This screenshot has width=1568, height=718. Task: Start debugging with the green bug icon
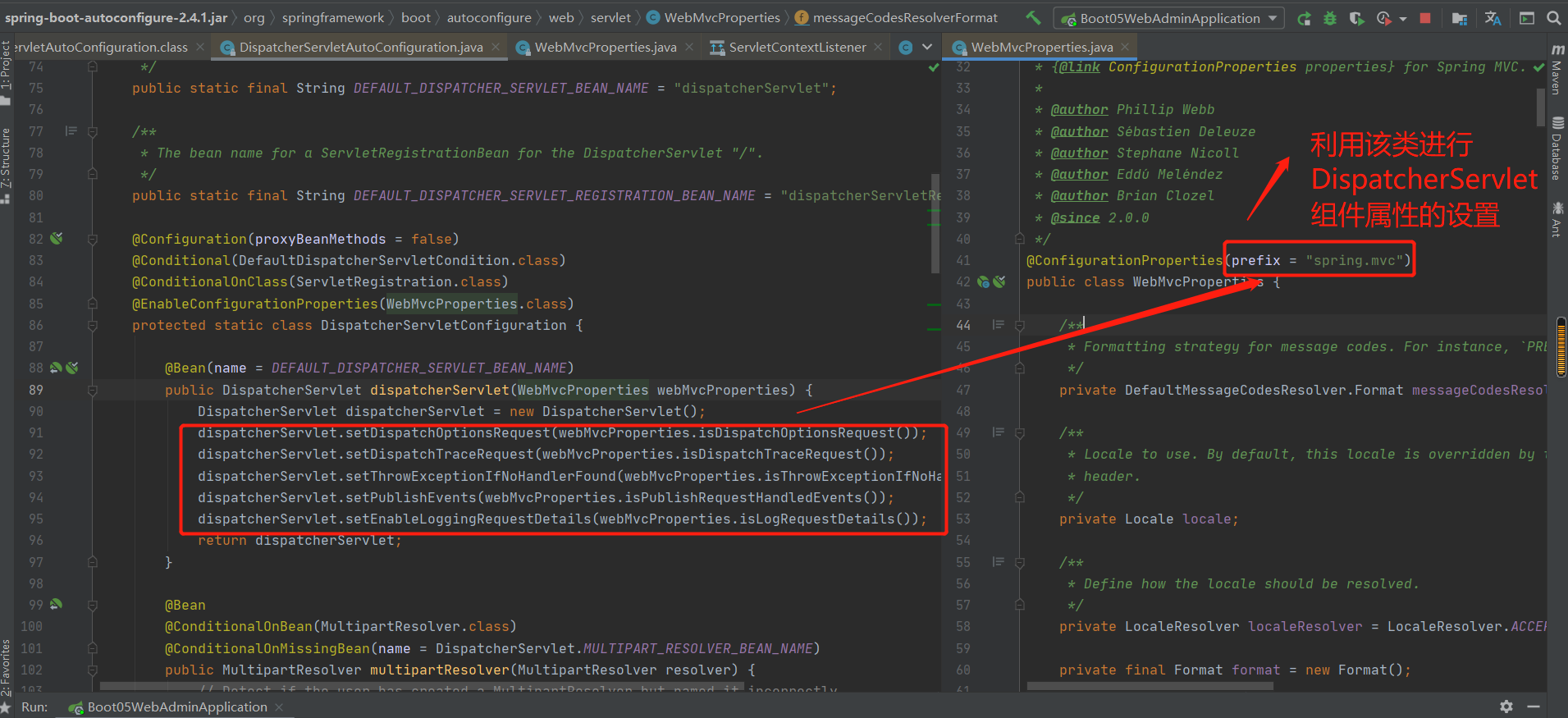coord(1330,18)
